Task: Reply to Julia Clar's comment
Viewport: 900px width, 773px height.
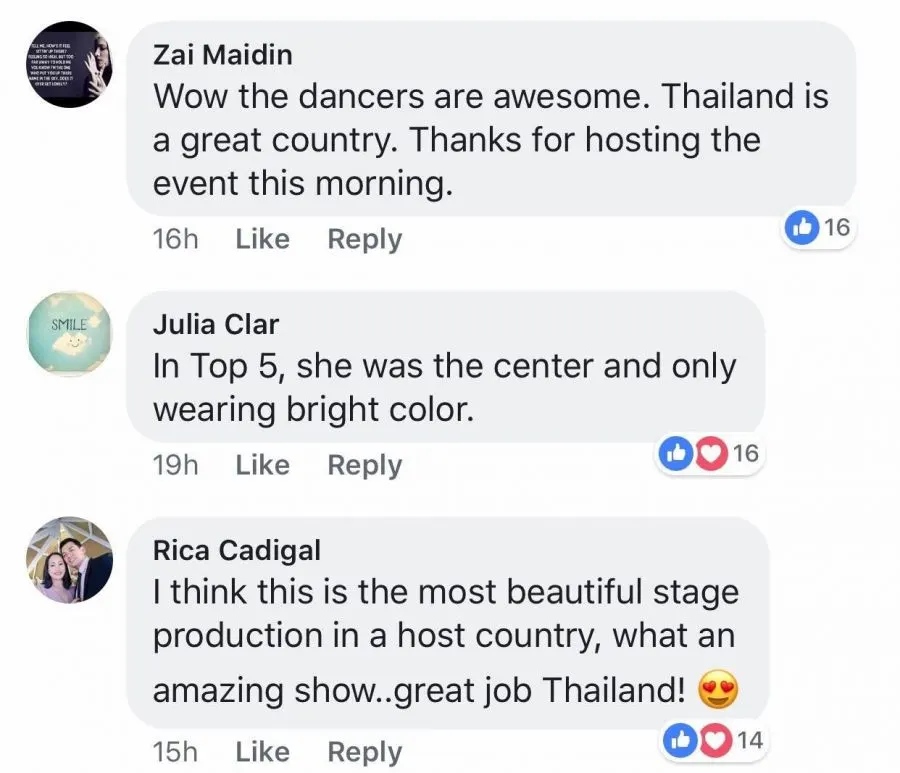Action: pyautogui.click(x=364, y=465)
